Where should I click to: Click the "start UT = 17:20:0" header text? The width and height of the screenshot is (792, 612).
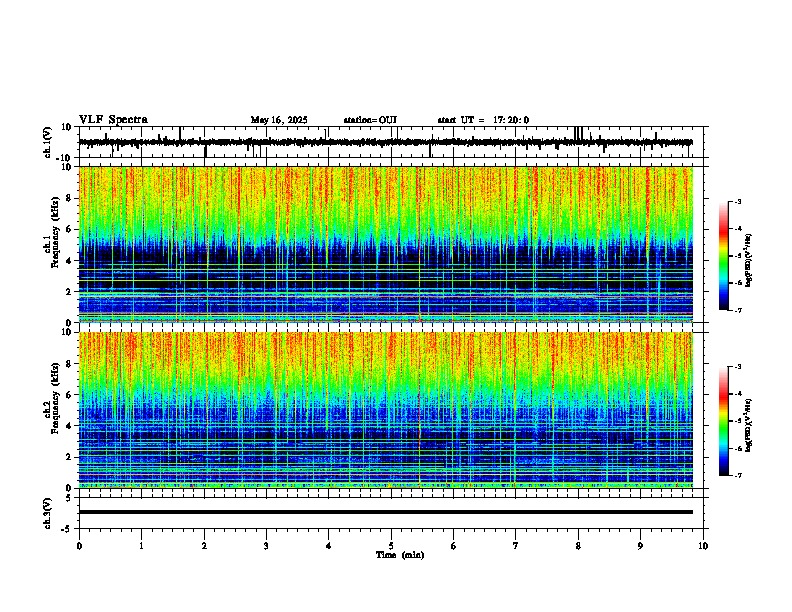[483, 120]
